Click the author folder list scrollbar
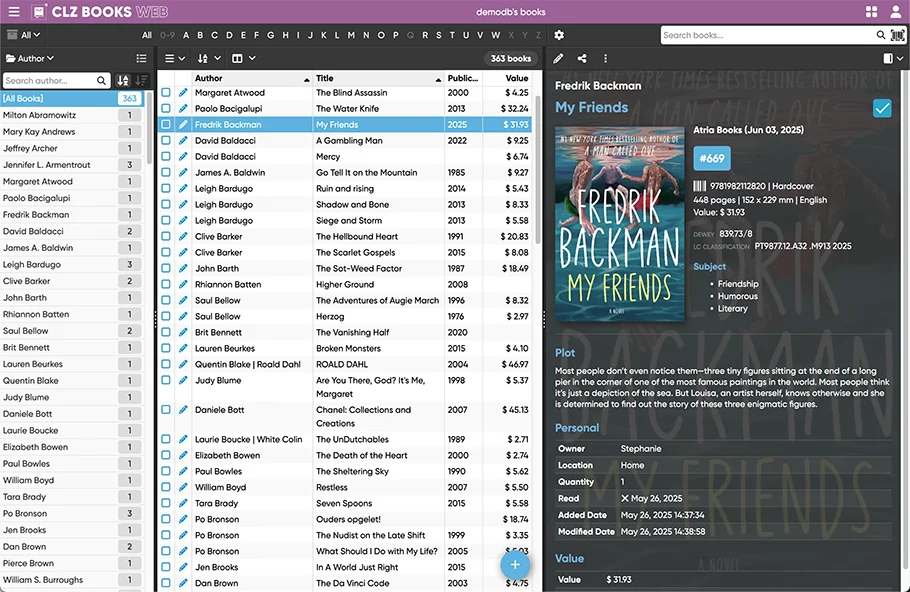The height and width of the screenshot is (592, 910). click(150, 128)
